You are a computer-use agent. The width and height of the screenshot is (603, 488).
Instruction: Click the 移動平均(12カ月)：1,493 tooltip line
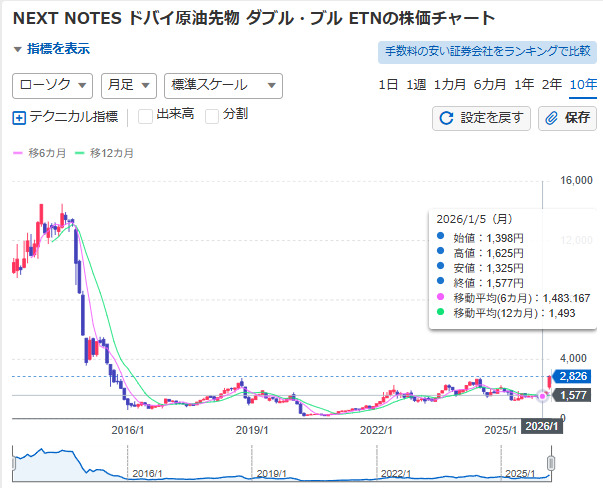(x=506, y=313)
